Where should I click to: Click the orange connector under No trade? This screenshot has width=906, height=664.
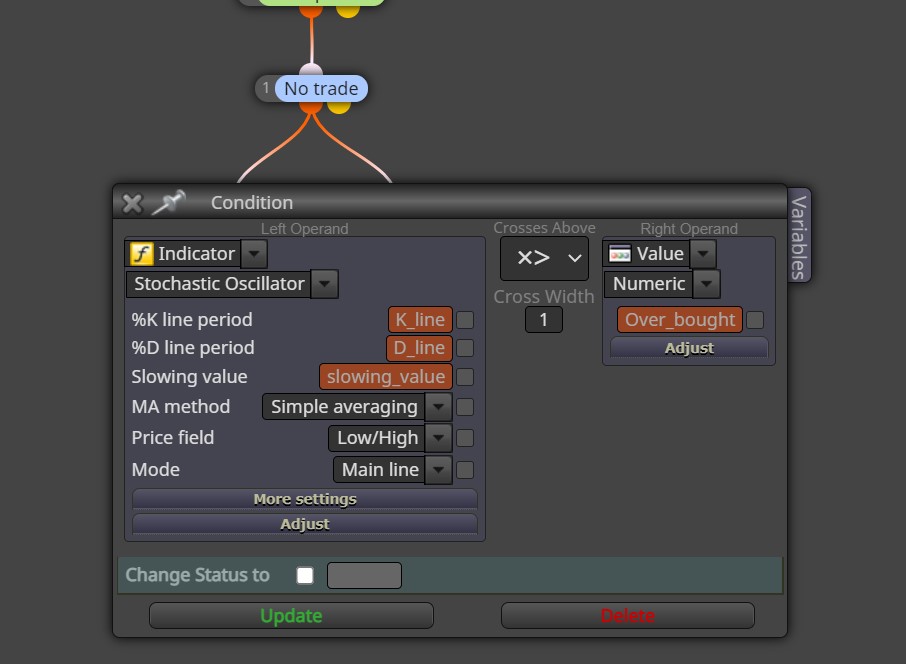point(311,106)
